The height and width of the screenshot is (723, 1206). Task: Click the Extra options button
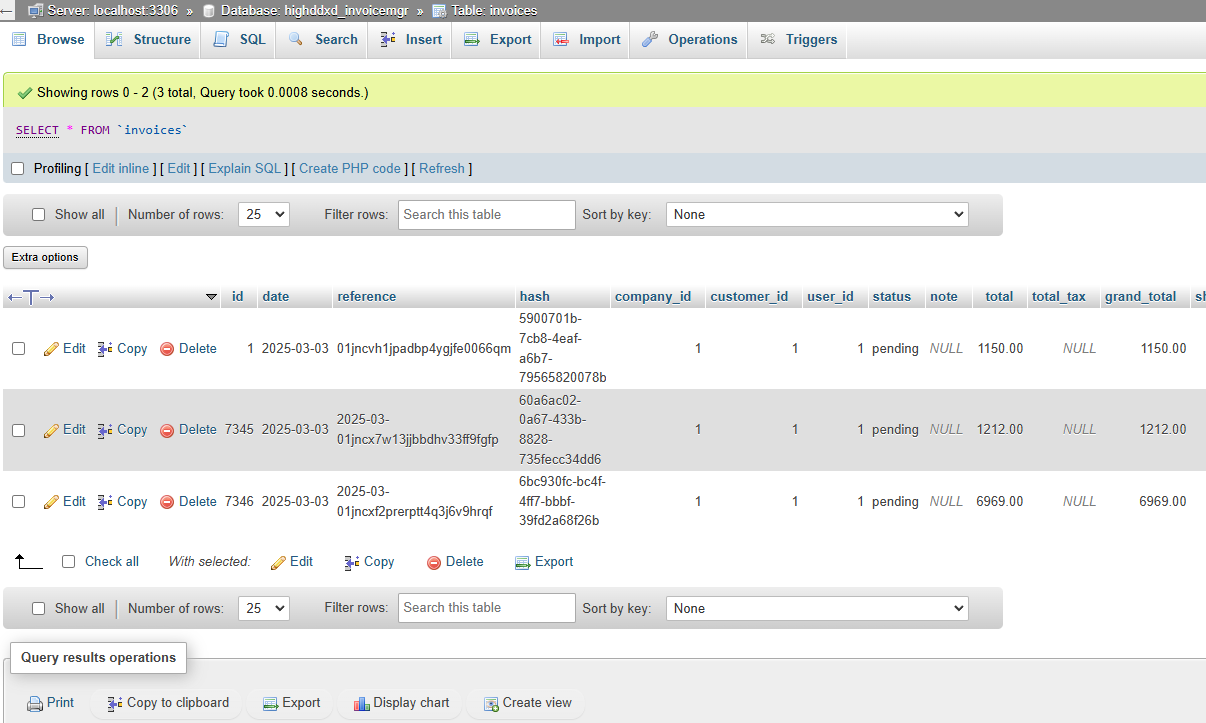(45, 257)
